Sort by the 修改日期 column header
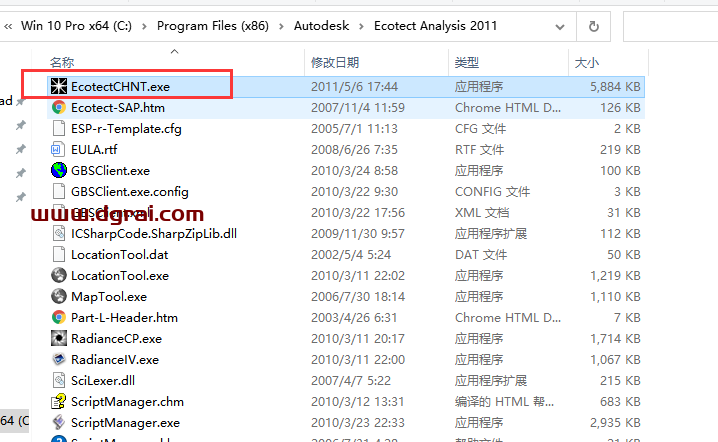This screenshot has width=718, height=442. 335,62
